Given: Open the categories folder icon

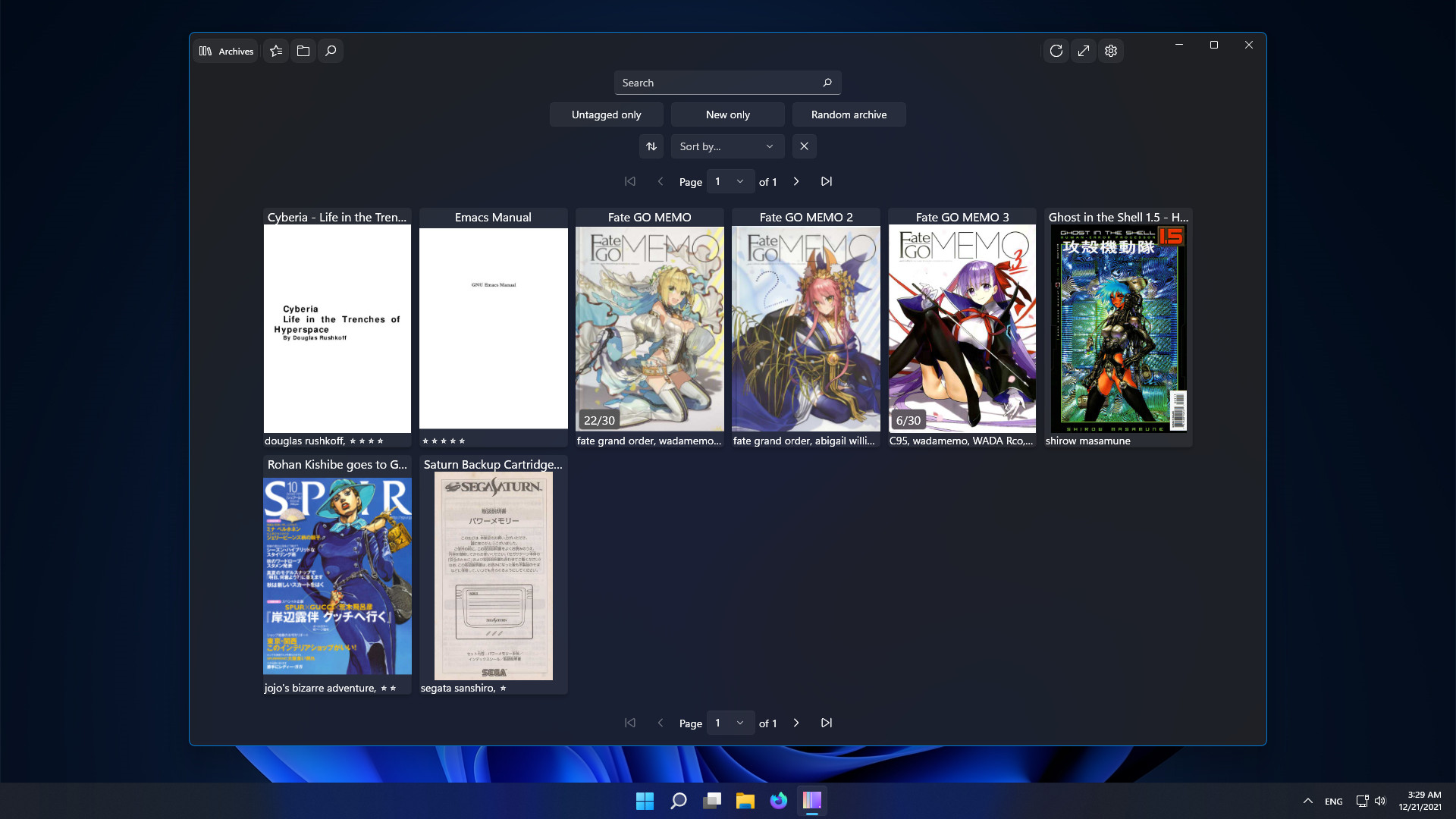Looking at the screenshot, I should [303, 51].
